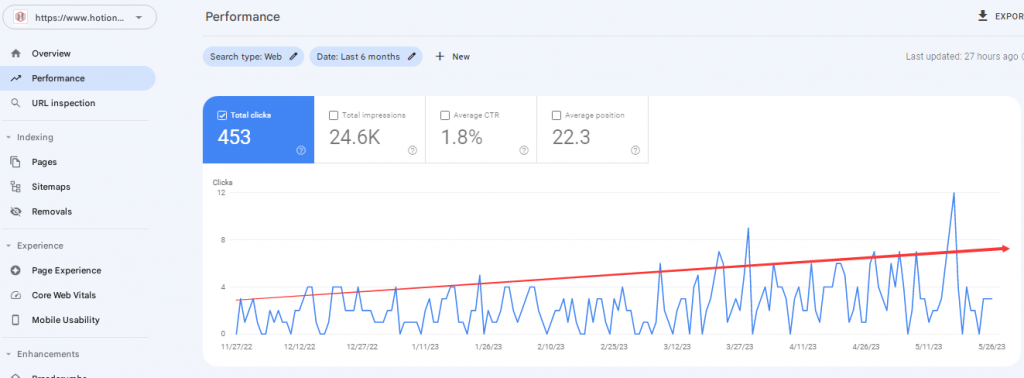Click help icon in Total clicks card
Image resolution: width=1024 pixels, height=378 pixels.
click(x=301, y=150)
